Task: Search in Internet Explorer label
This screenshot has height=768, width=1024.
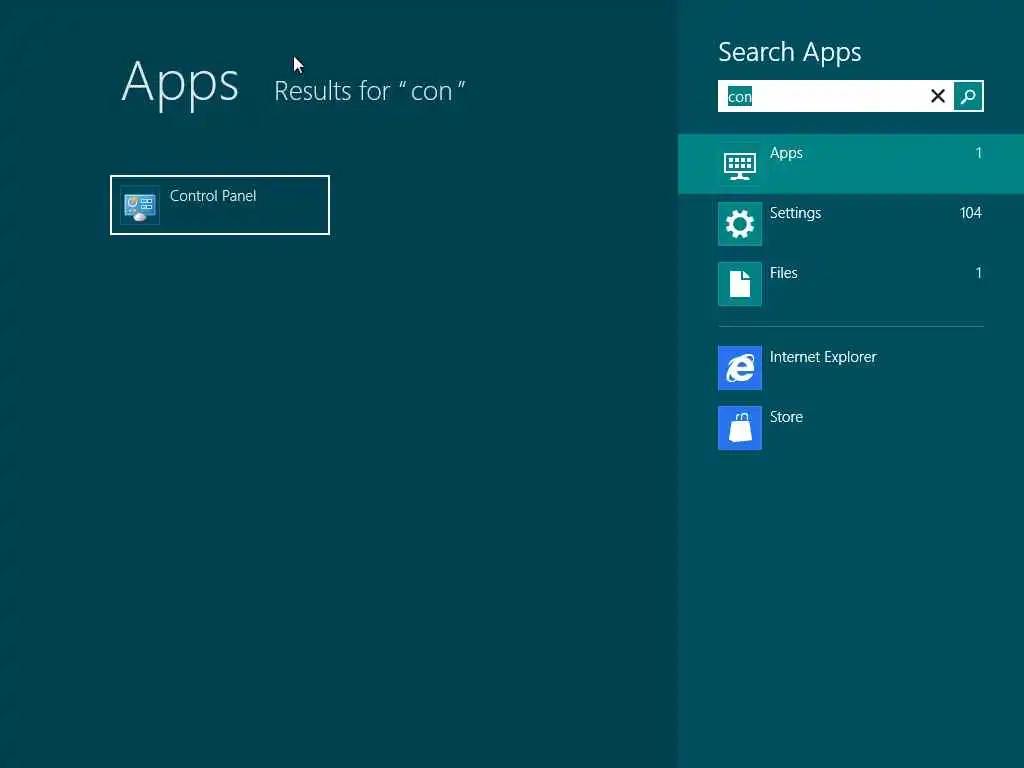Action: [823, 357]
